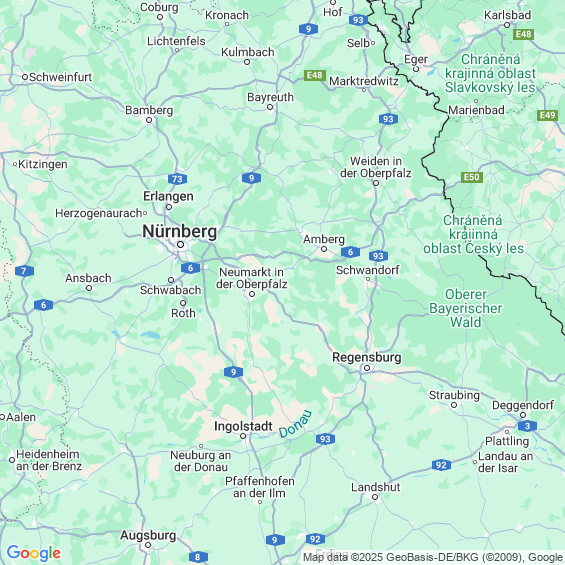
Task: Click the A73 highway shield near Erlangen
Action: pos(177,179)
